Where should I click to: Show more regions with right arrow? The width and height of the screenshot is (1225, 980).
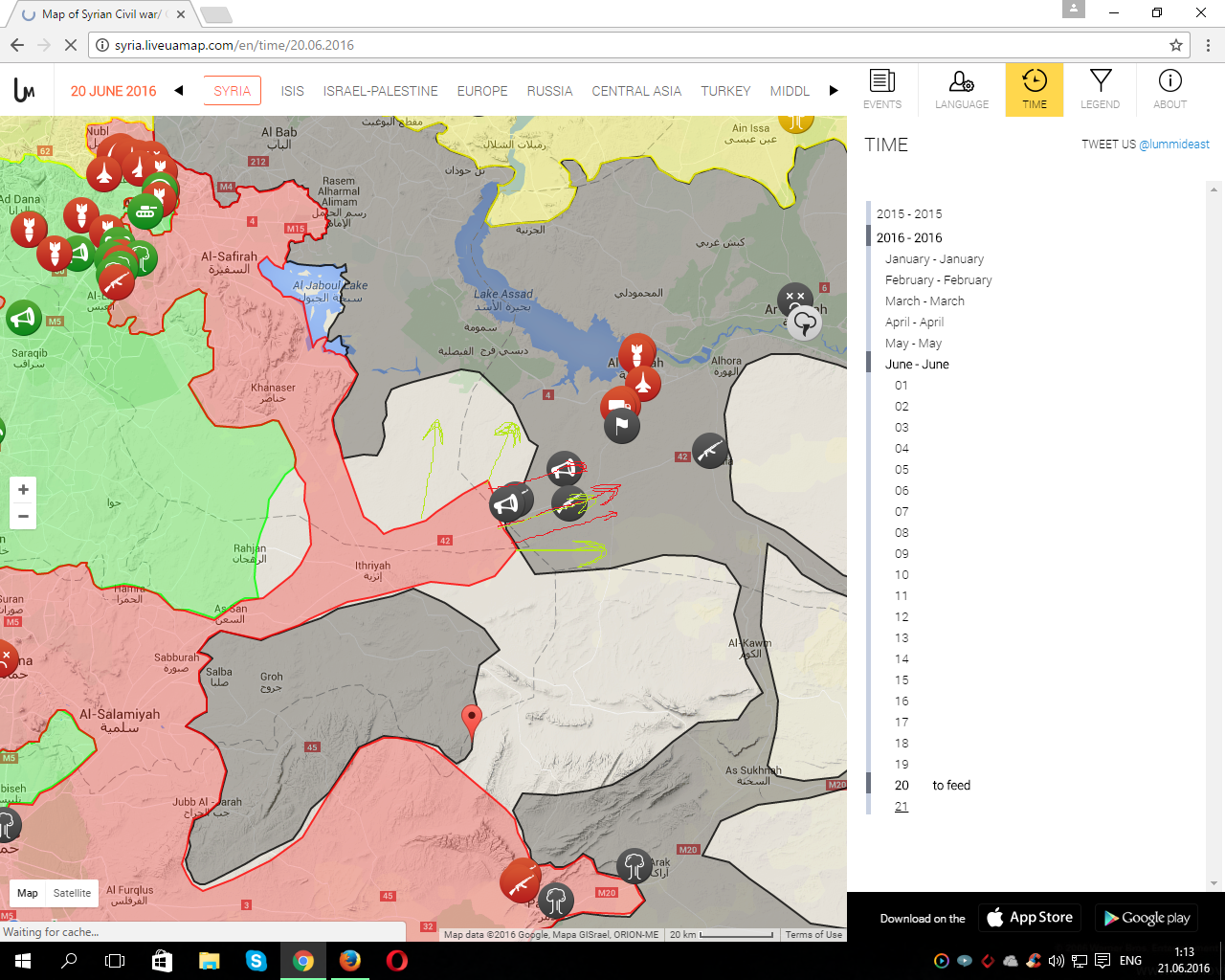[x=834, y=91]
